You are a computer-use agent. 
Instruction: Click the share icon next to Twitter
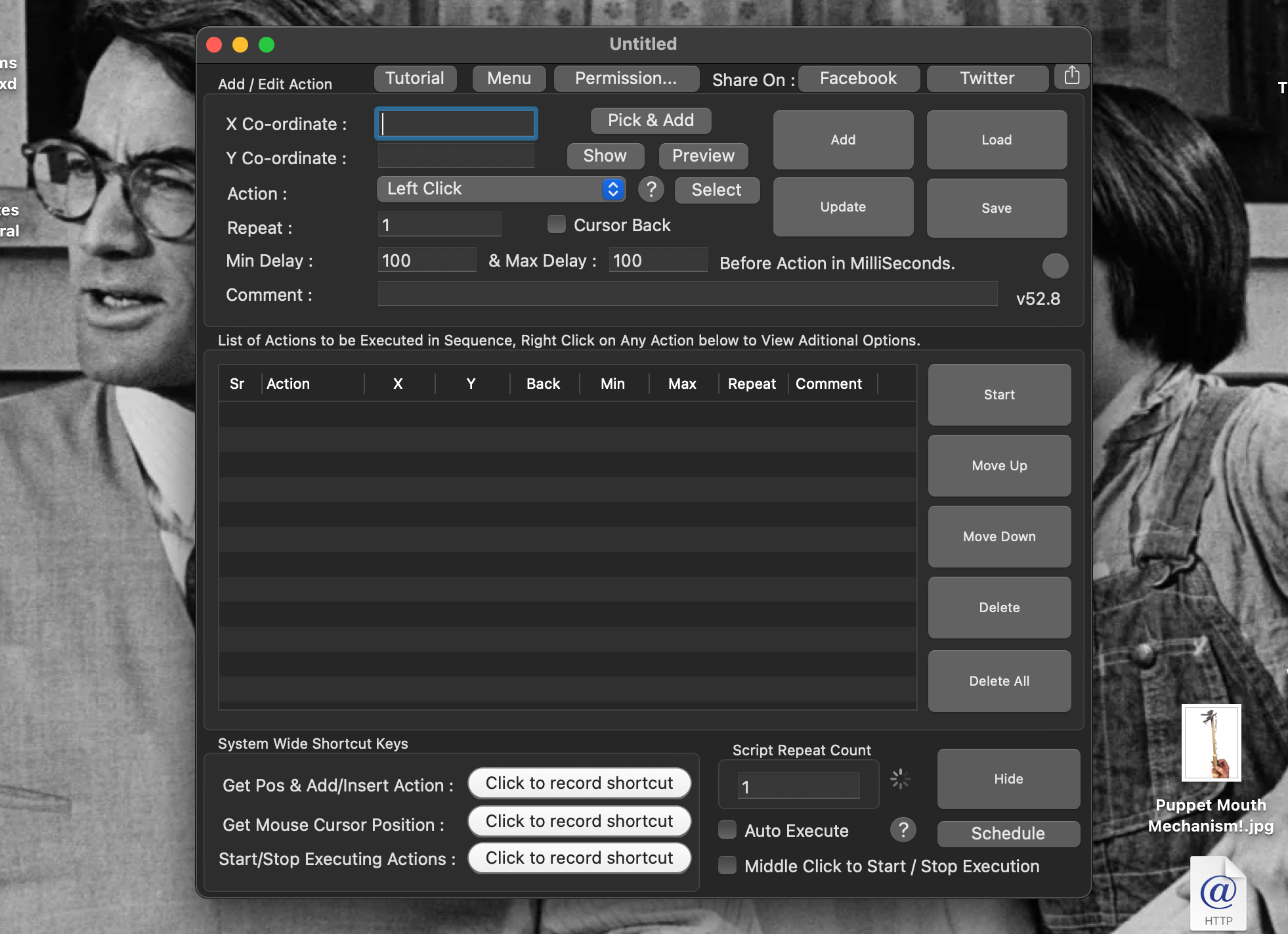[1071, 76]
